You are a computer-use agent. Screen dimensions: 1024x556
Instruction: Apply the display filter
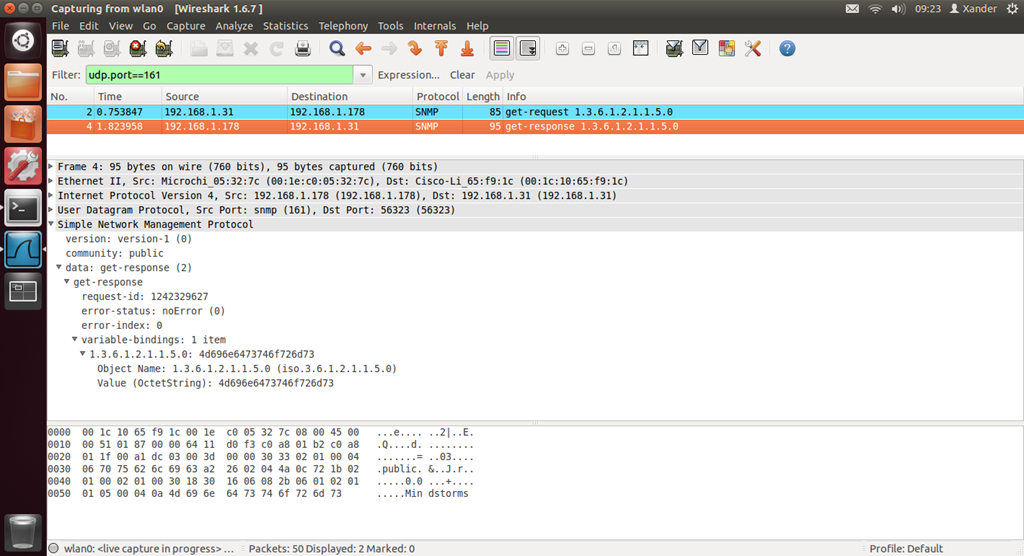point(500,75)
